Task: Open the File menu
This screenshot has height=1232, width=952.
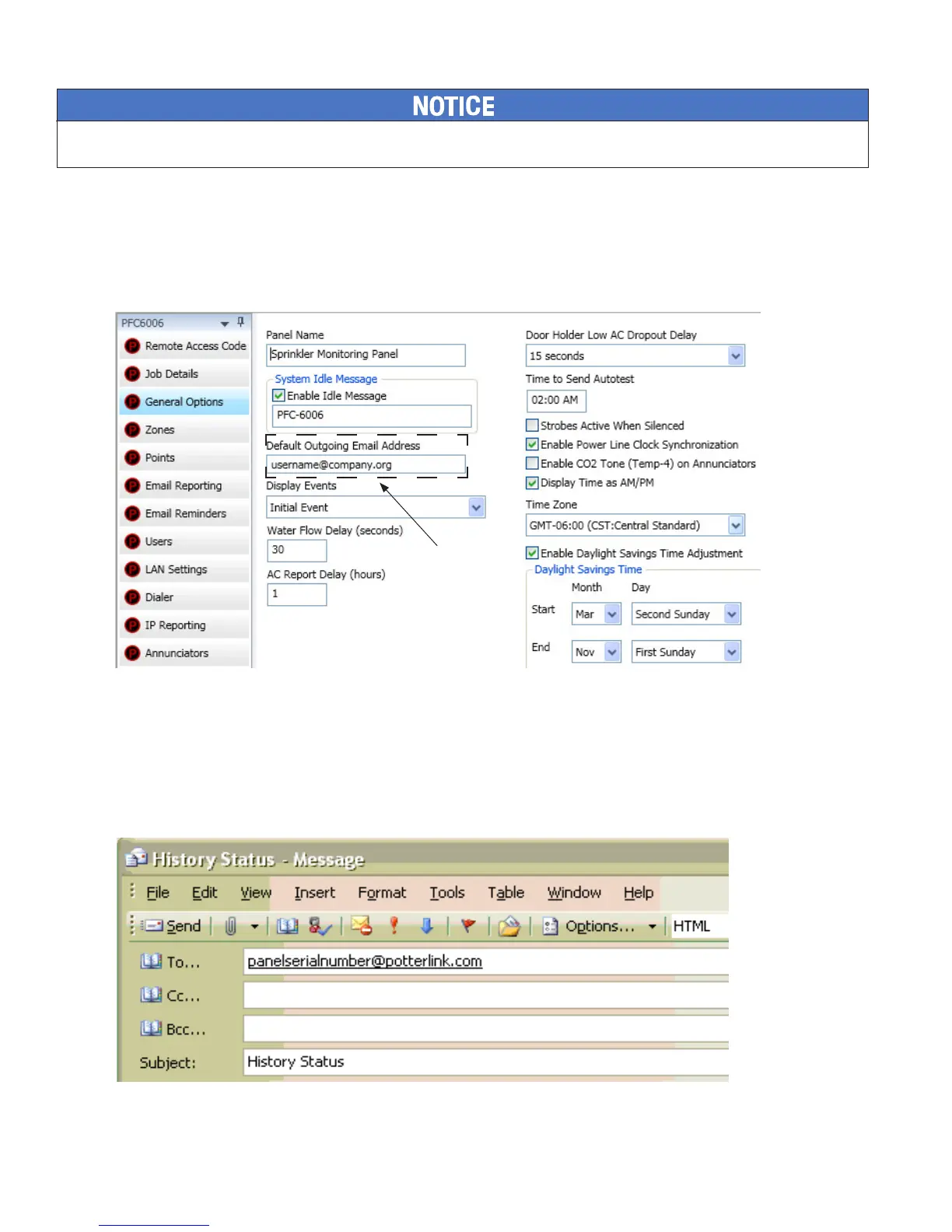Action: click(x=158, y=893)
